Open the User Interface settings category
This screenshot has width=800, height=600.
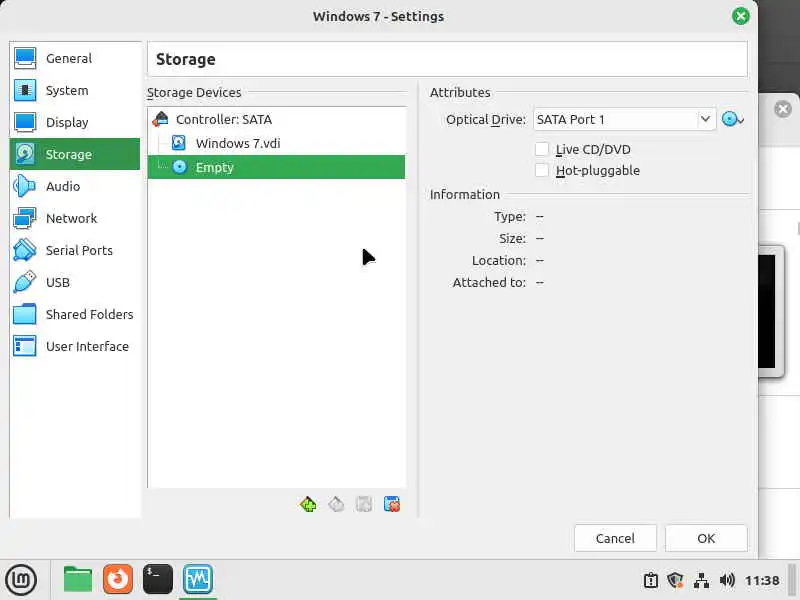(x=74, y=346)
